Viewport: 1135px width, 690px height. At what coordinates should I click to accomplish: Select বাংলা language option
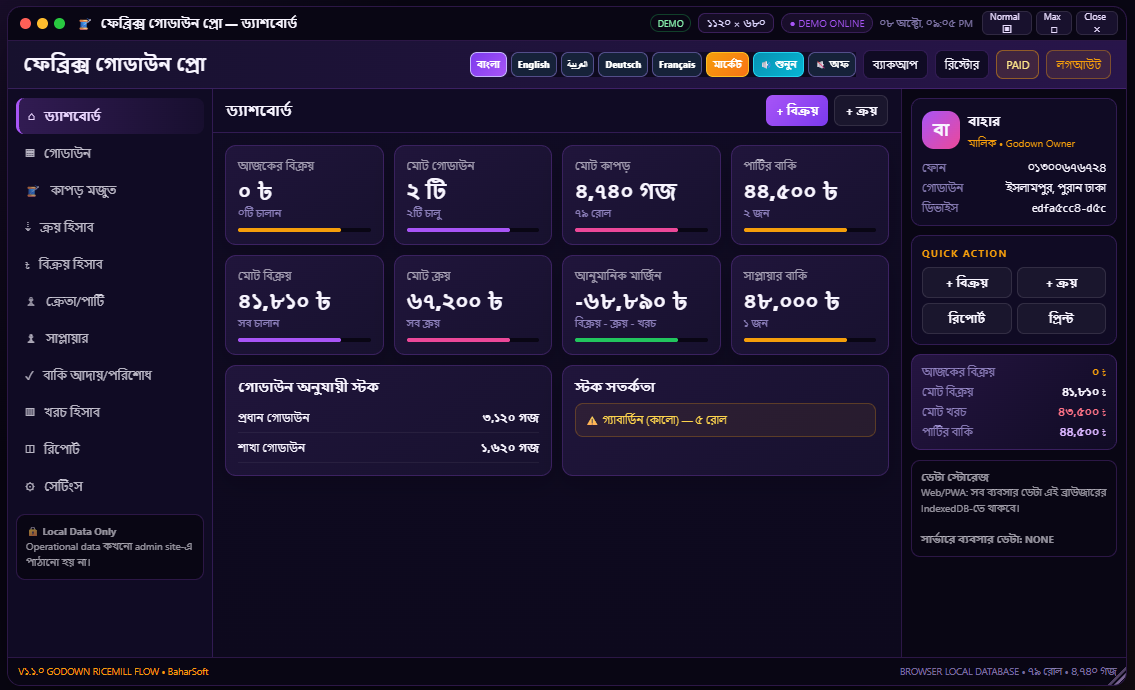488,64
